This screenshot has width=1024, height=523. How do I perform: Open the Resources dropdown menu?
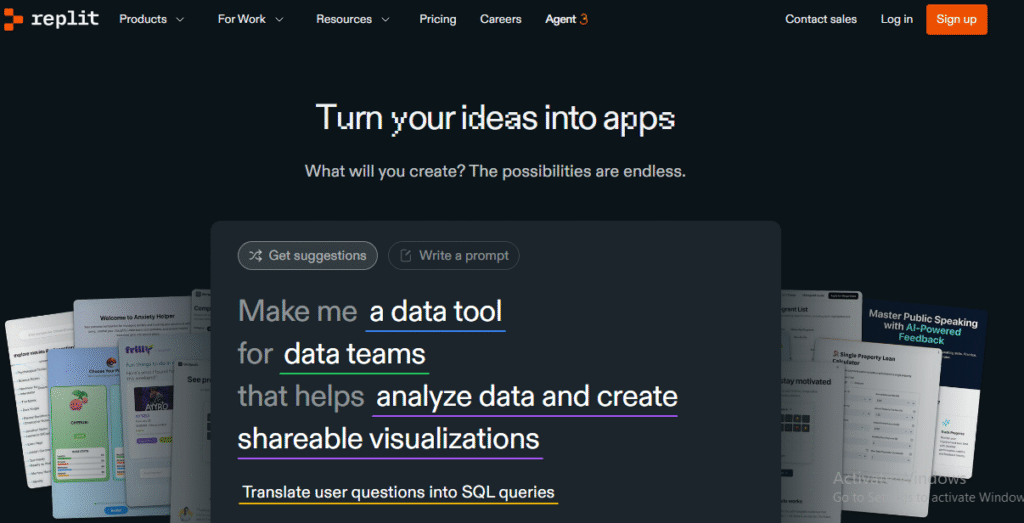(352, 19)
